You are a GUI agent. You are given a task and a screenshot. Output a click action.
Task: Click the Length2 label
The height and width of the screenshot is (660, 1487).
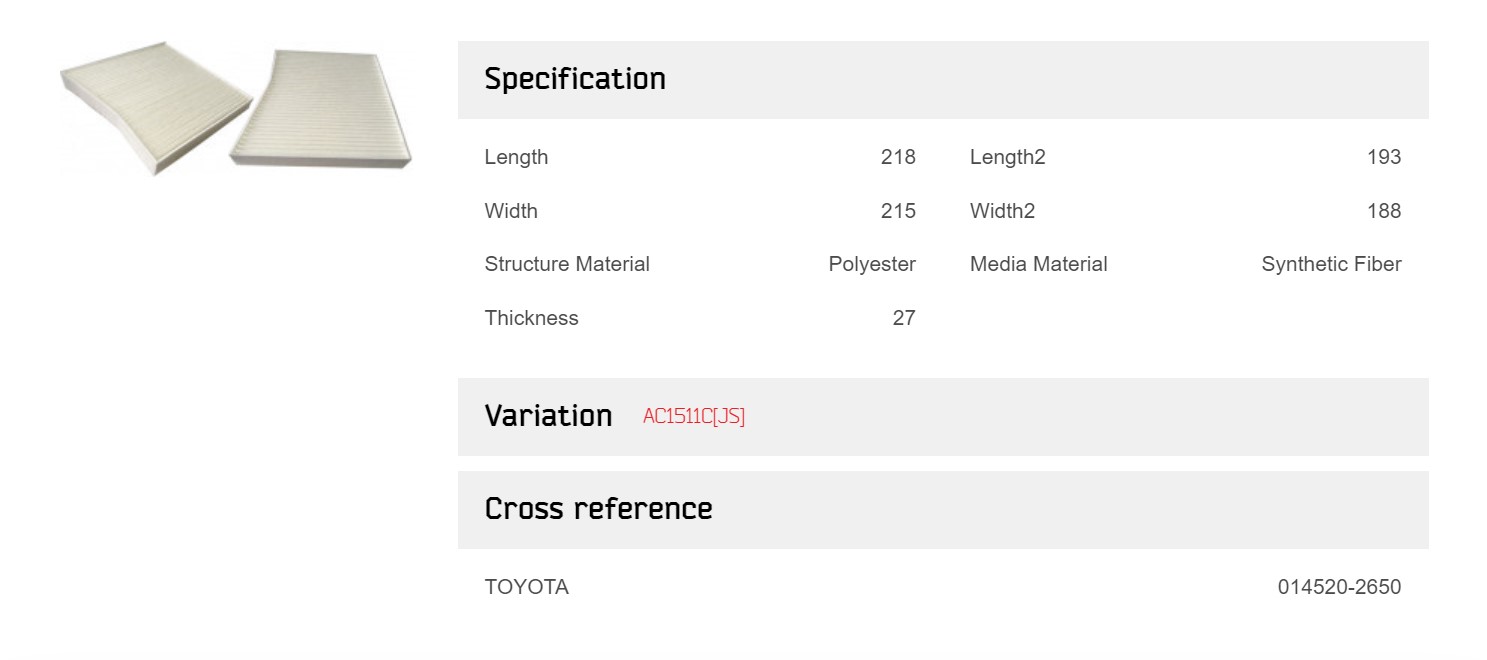coord(1008,157)
